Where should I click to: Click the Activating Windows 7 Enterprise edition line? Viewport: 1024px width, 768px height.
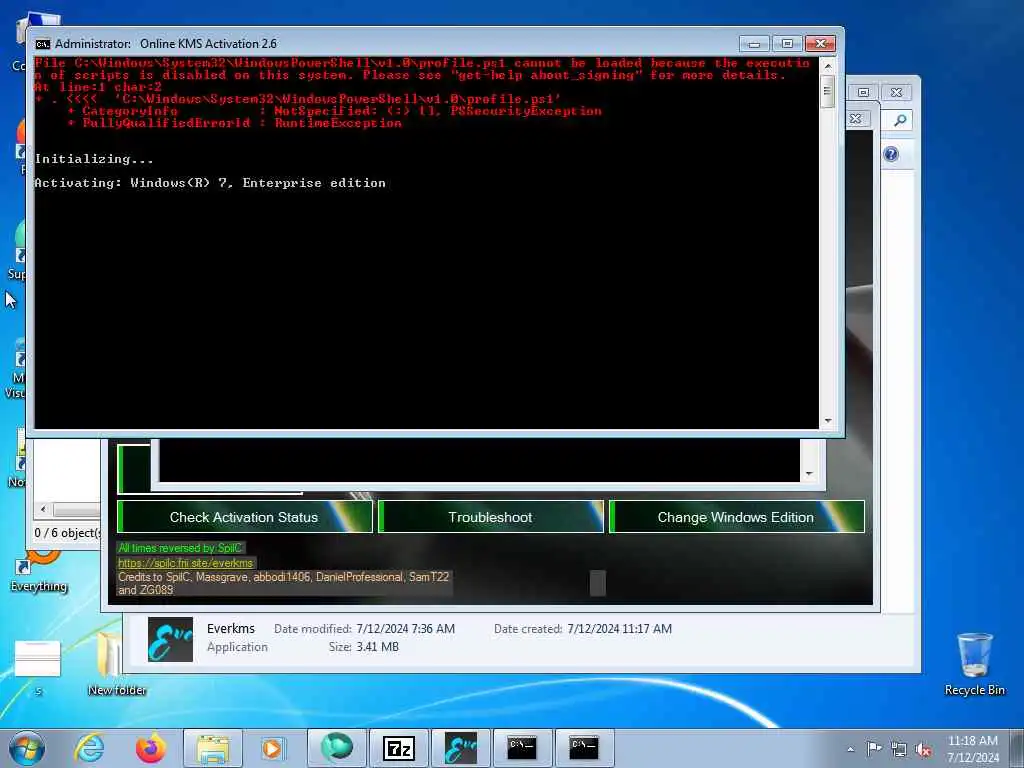[x=210, y=183]
